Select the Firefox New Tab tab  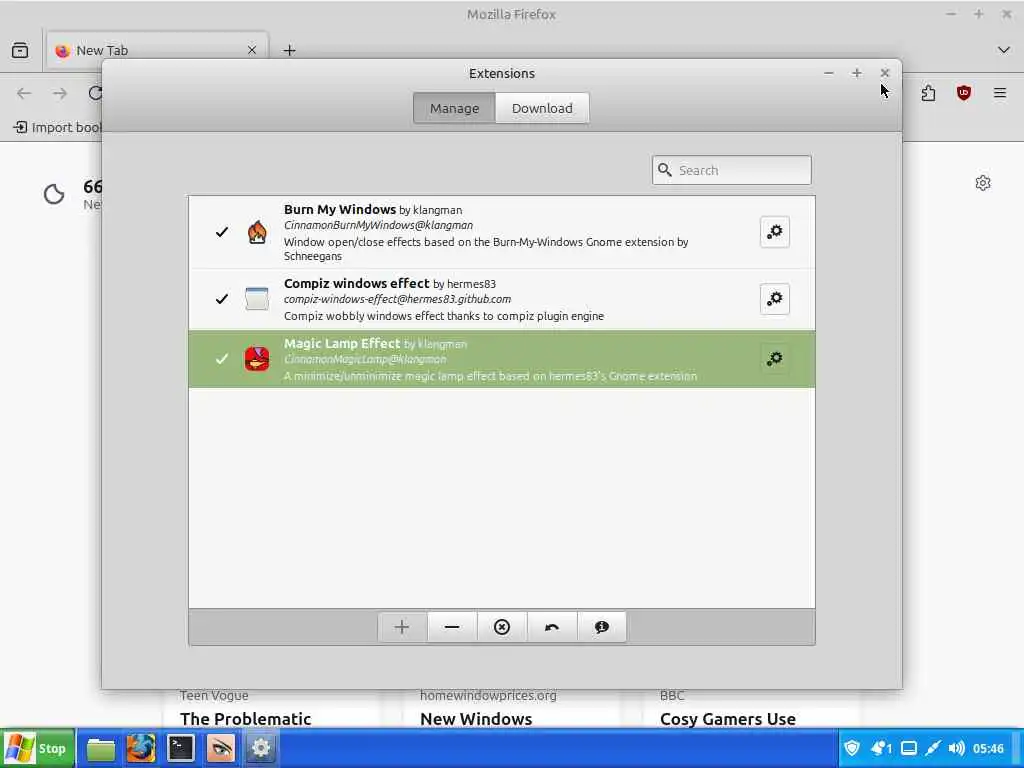157,50
